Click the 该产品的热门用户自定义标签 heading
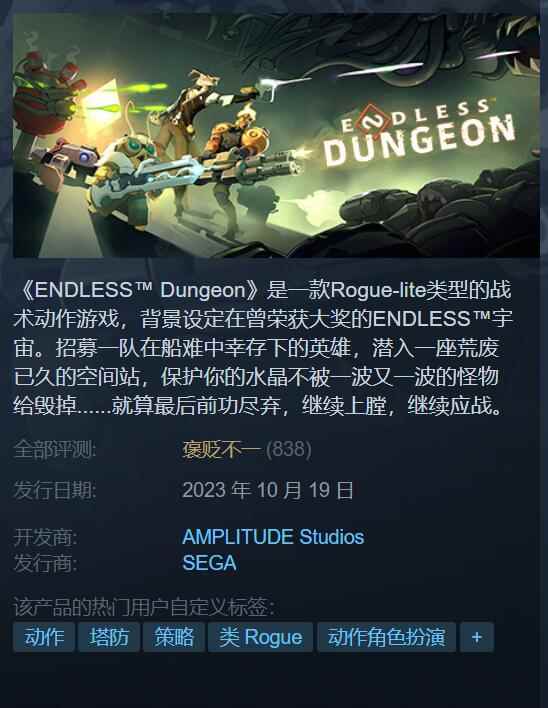Image resolution: width=548 pixels, height=708 pixels. 144,607
